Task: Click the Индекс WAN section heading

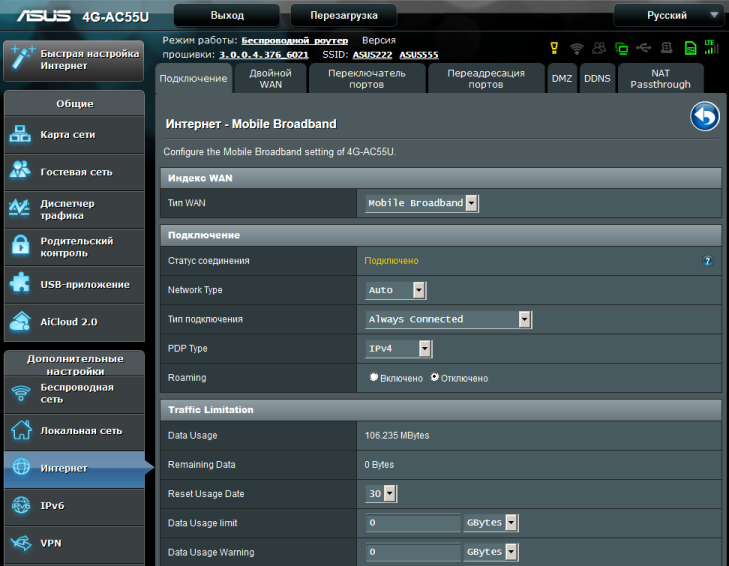Action: coord(200,178)
